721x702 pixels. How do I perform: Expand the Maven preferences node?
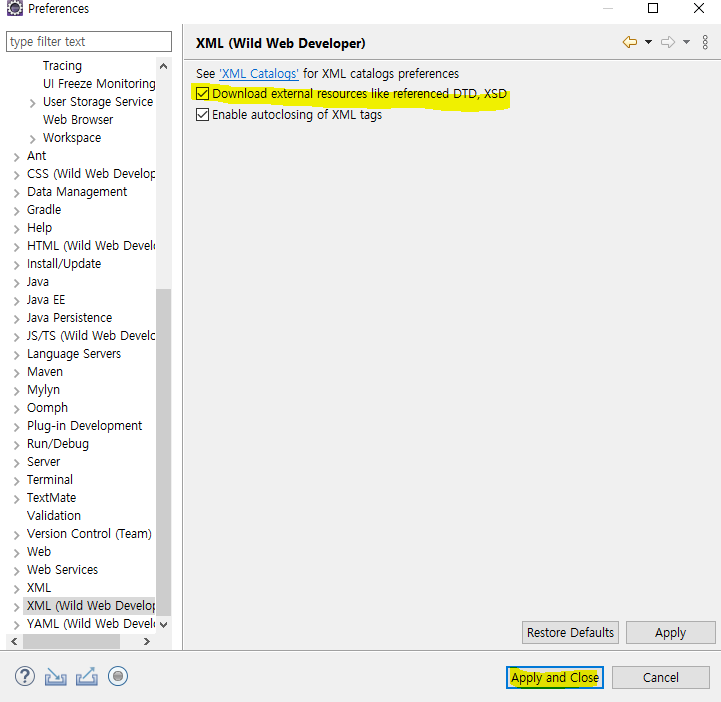(x=17, y=373)
